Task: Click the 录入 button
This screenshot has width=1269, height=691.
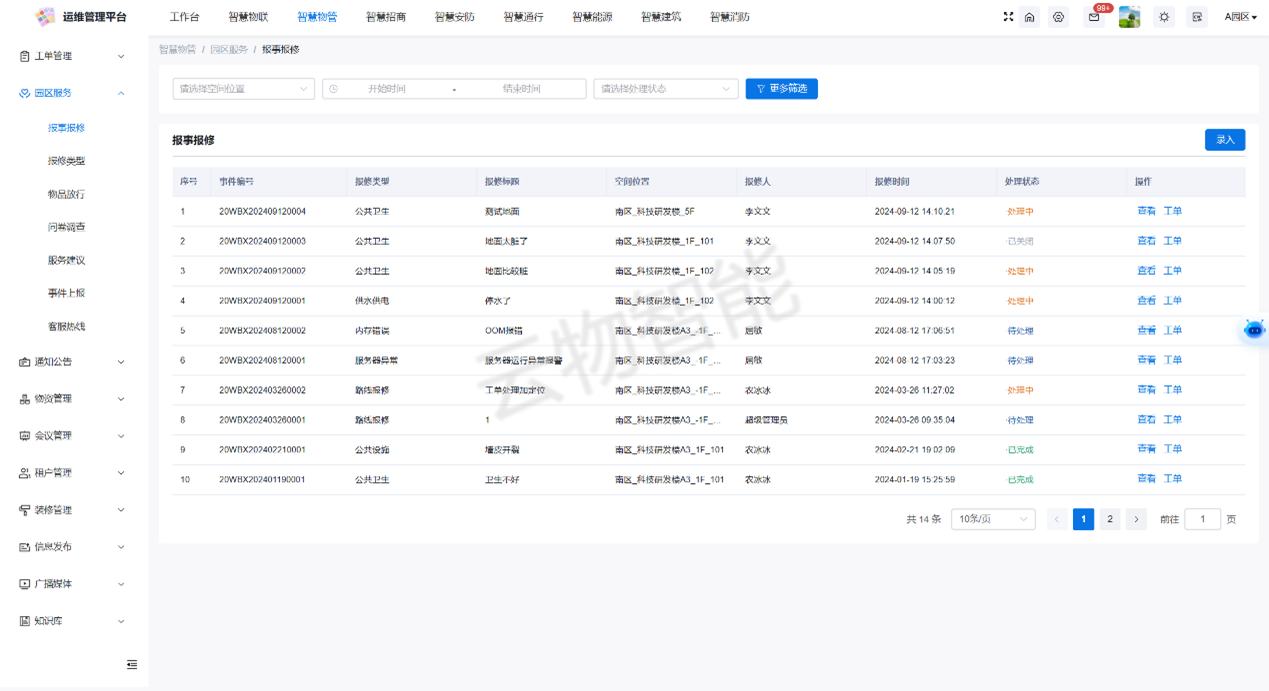Action: [x=1225, y=140]
